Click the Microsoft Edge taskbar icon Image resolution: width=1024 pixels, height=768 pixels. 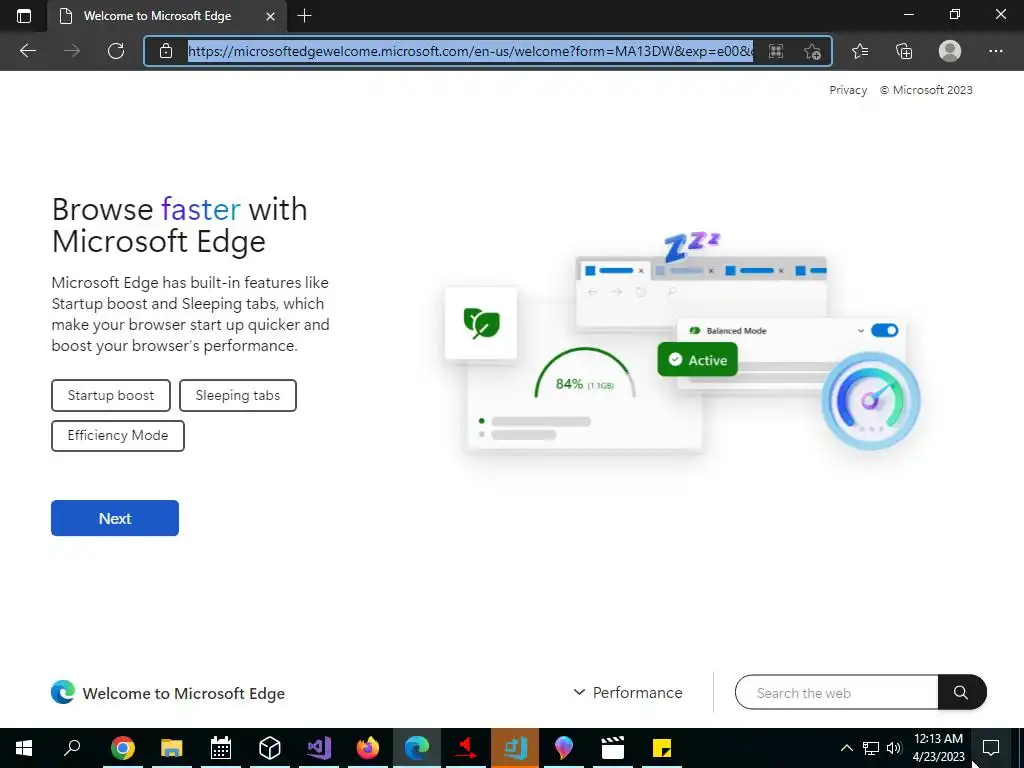417,748
